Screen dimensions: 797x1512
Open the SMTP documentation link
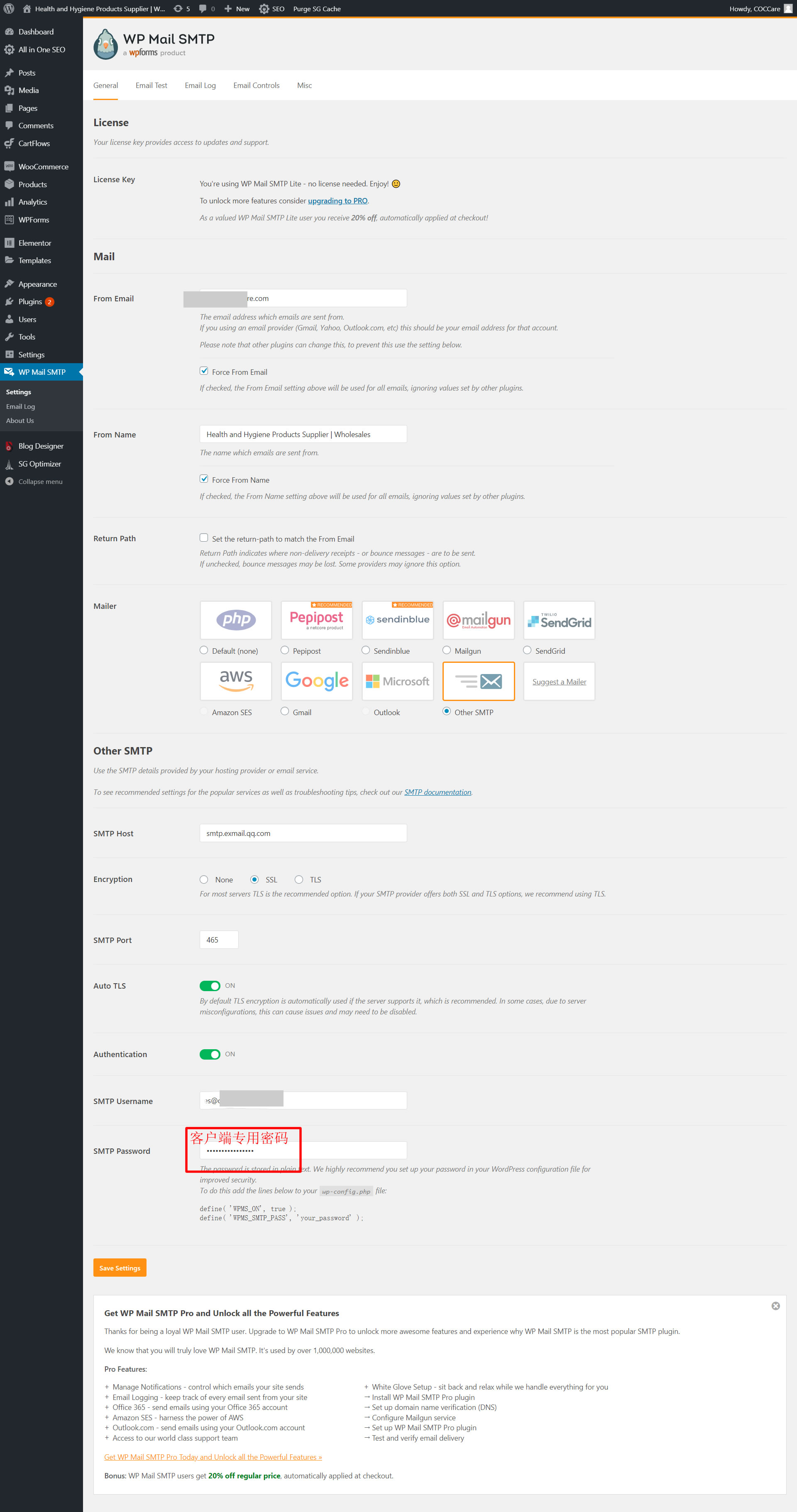[438, 792]
